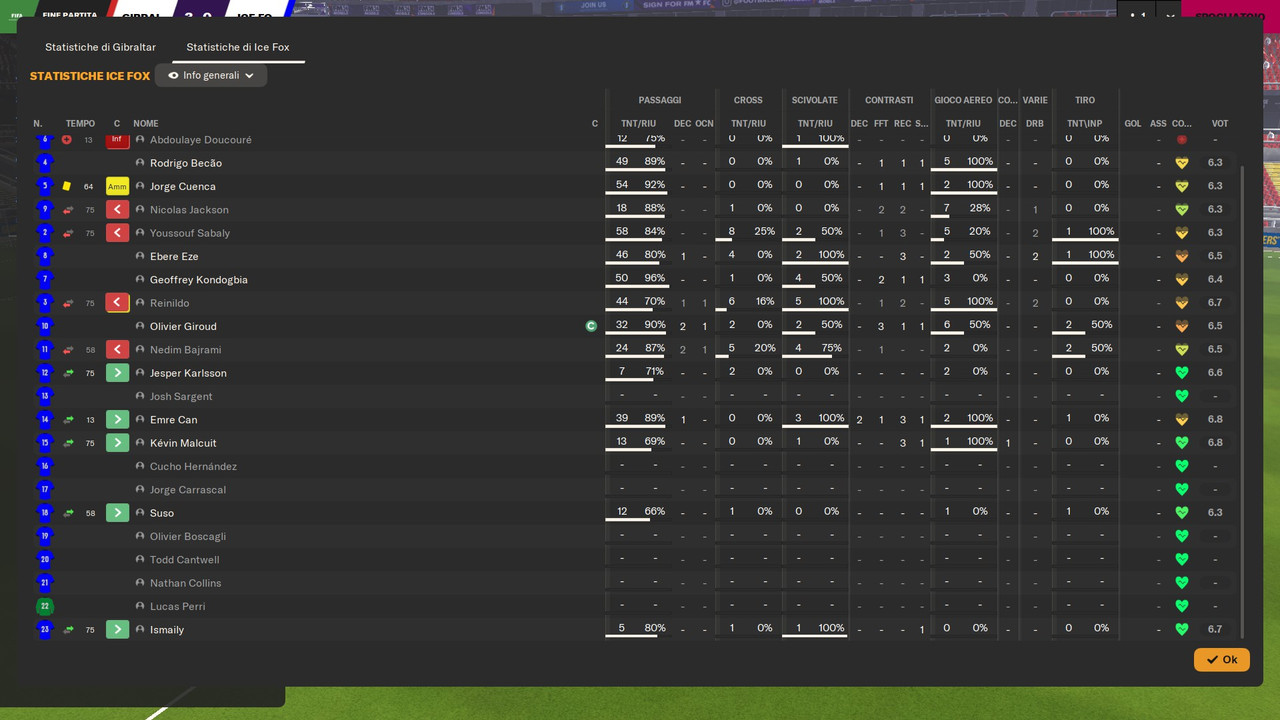Click the N. shirt number column header
Image resolution: width=1280 pixels, height=720 pixels.
38,124
